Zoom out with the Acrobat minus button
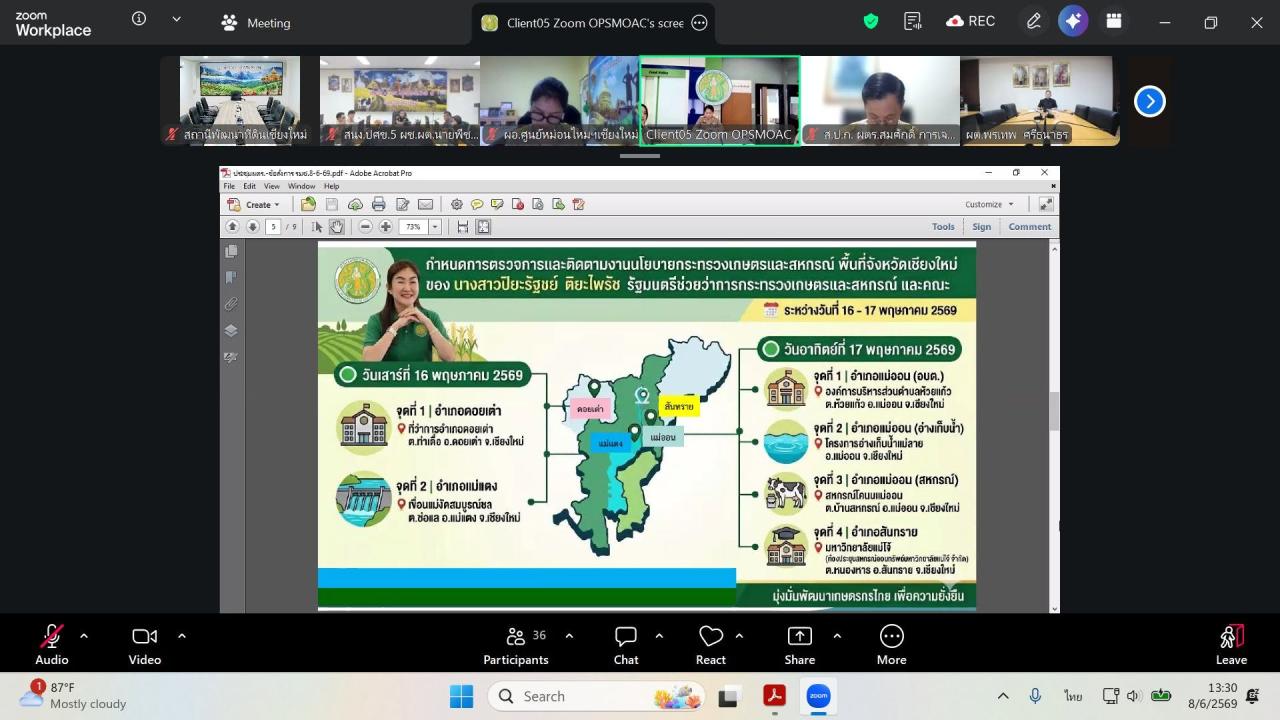 click(366, 227)
